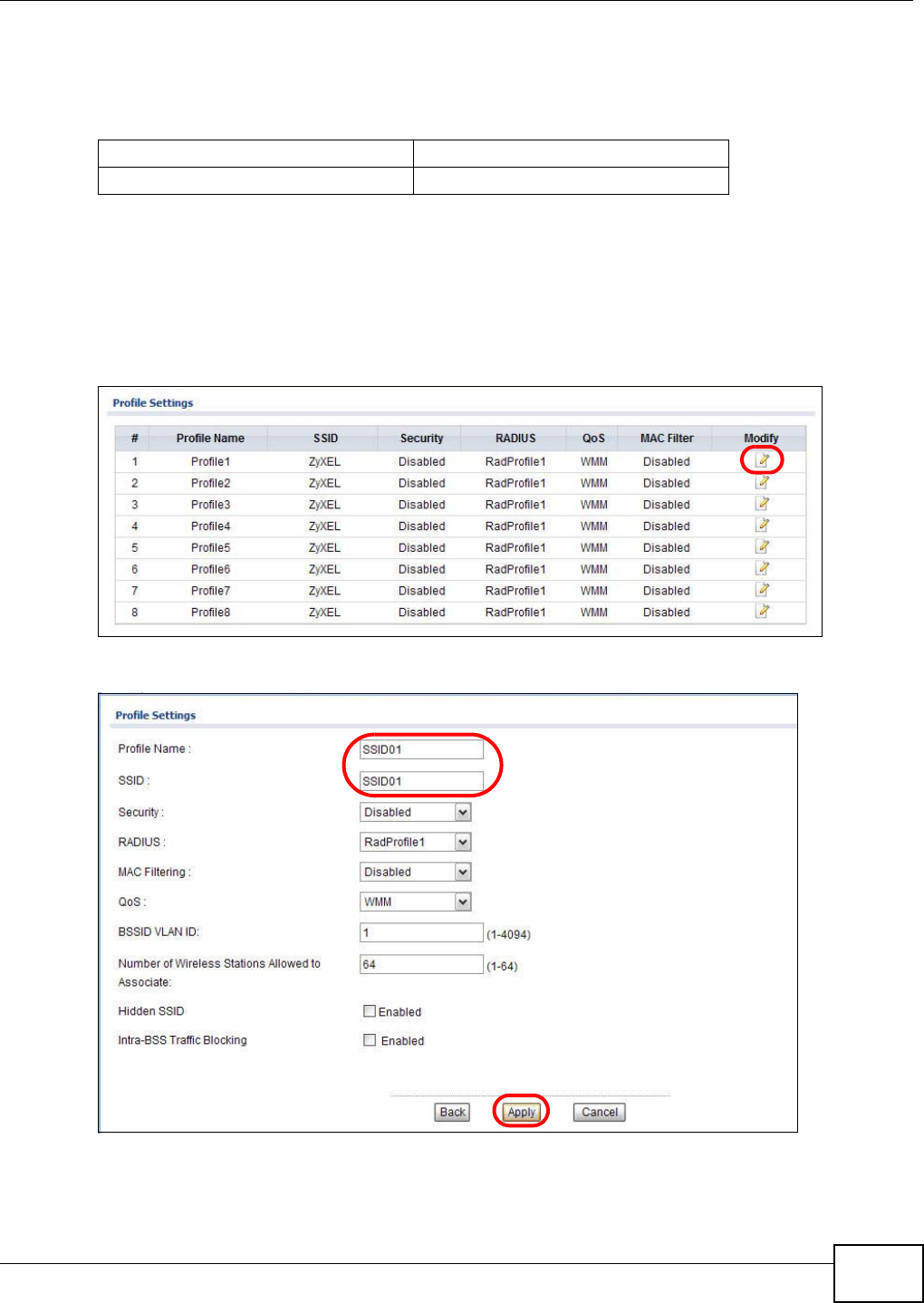Edit Profile8 using its modify icon

point(763,612)
